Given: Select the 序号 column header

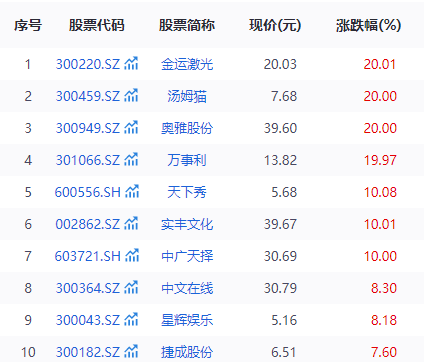Looking at the screenshot, I should click(28, 25).
